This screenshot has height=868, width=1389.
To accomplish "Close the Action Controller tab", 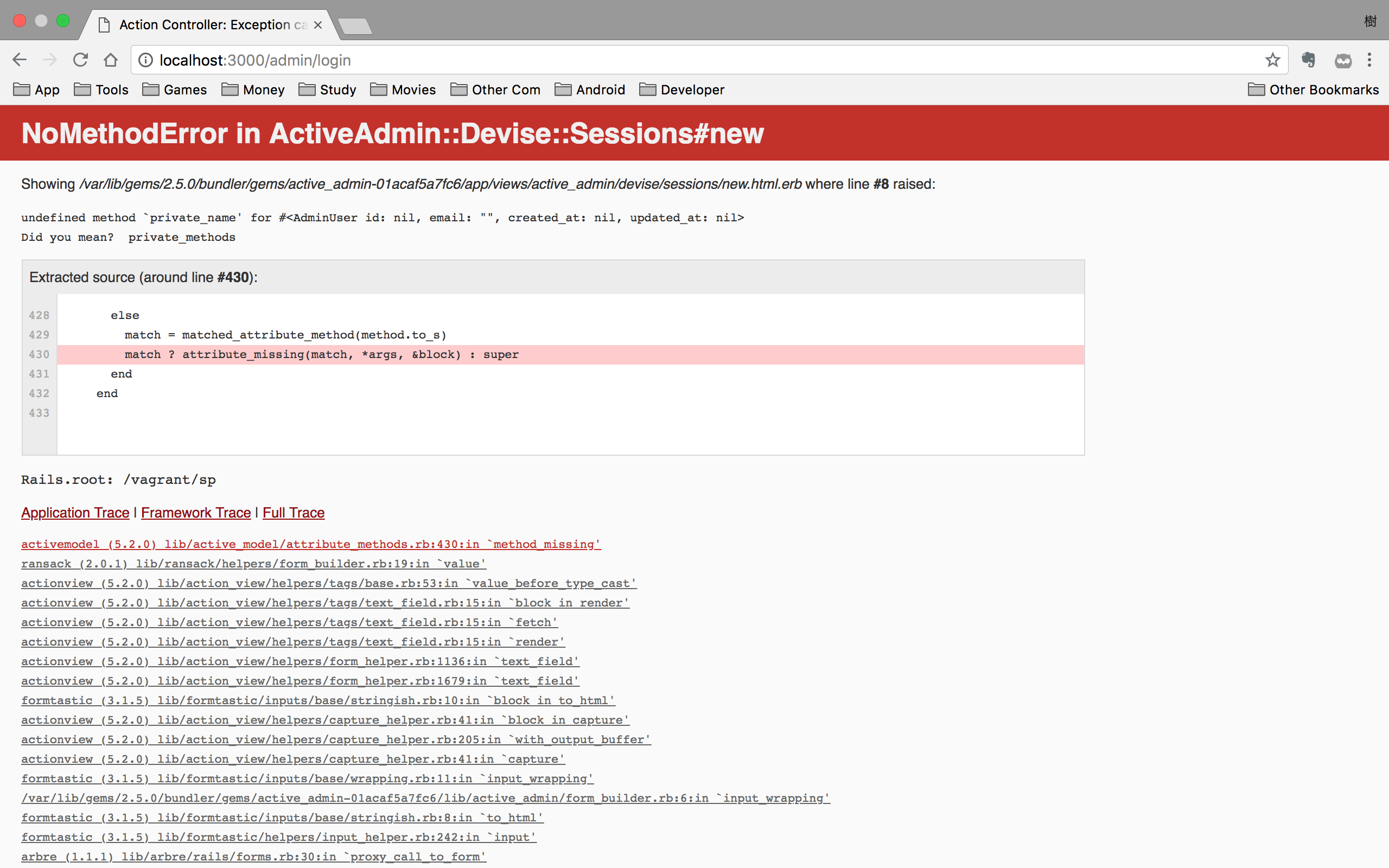I will coord(318,25).
